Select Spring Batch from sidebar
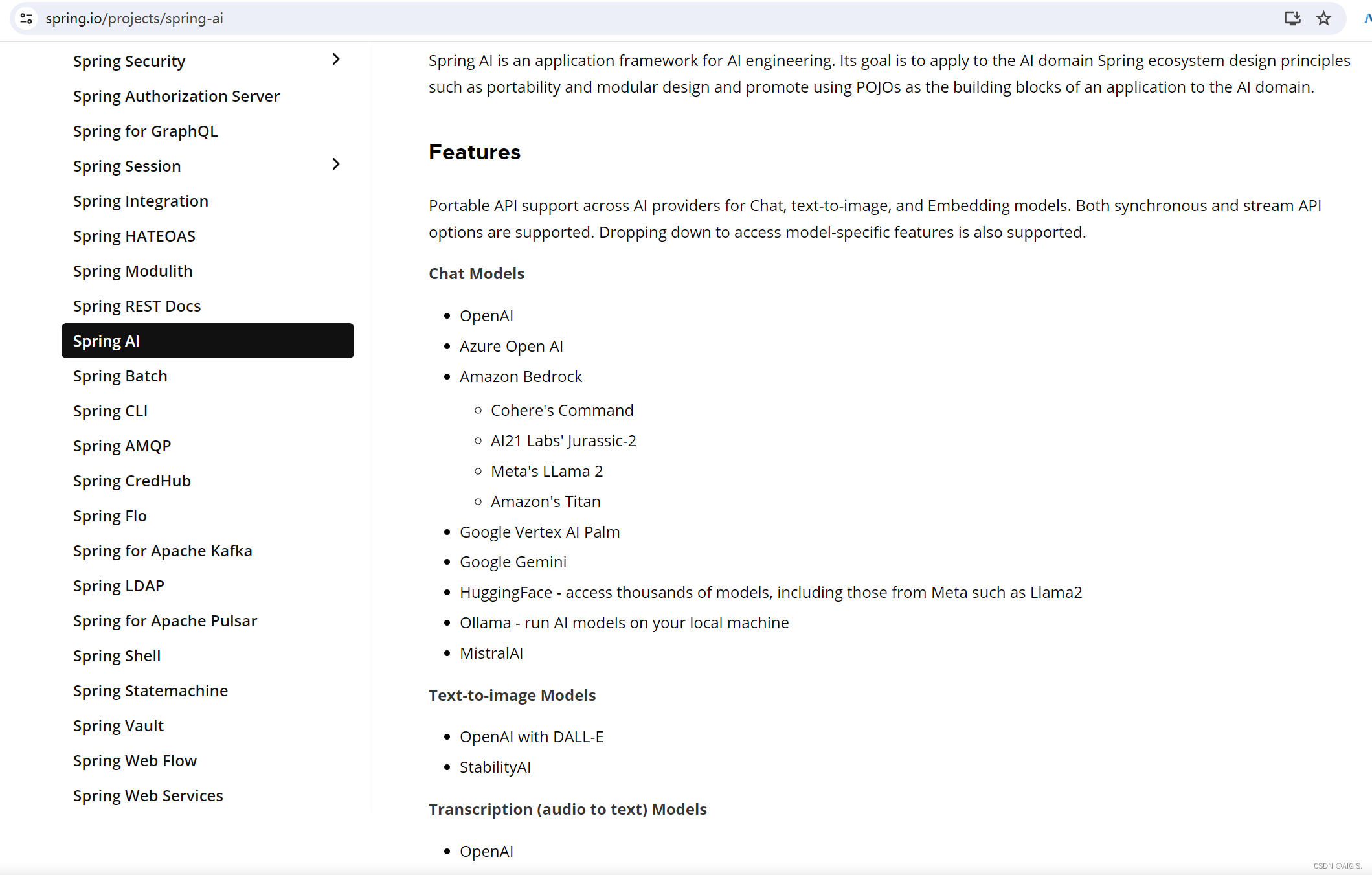 coord(120,376)
